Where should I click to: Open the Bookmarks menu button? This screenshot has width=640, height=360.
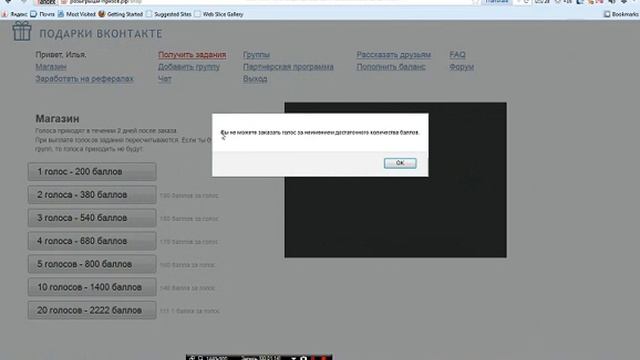coord(621,14)
